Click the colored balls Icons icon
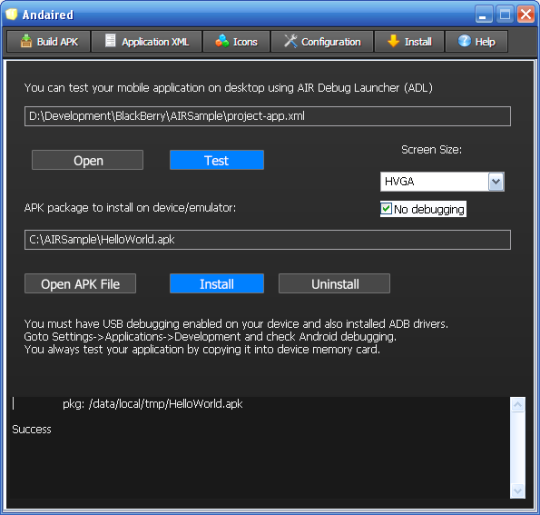The height and width of the screenshot is (515, 540). click(x=222, y=41)
